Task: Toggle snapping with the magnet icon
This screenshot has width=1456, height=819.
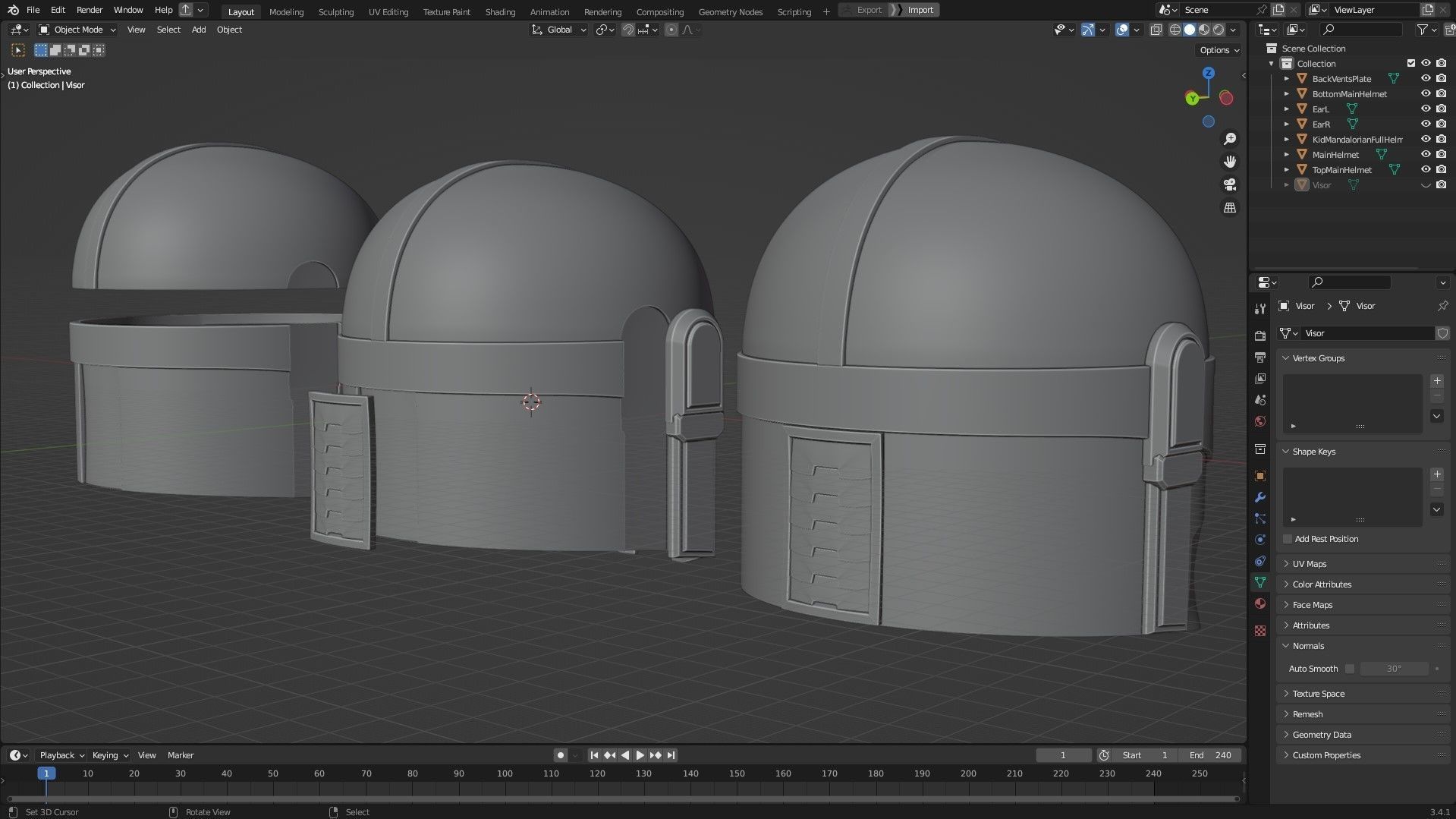Action: point(627,30)
